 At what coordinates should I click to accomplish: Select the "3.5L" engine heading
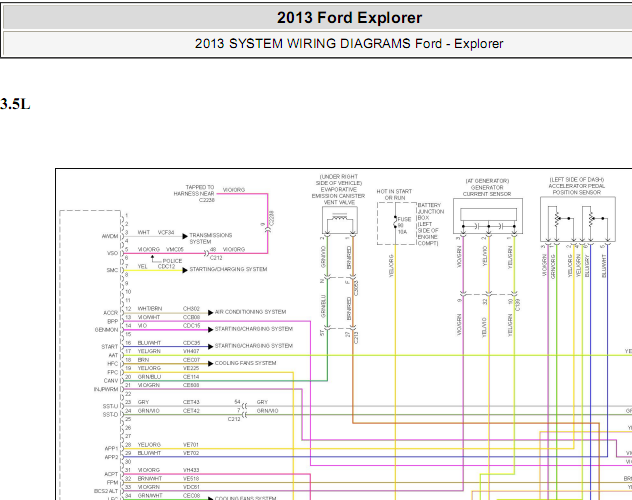[15, 104]
